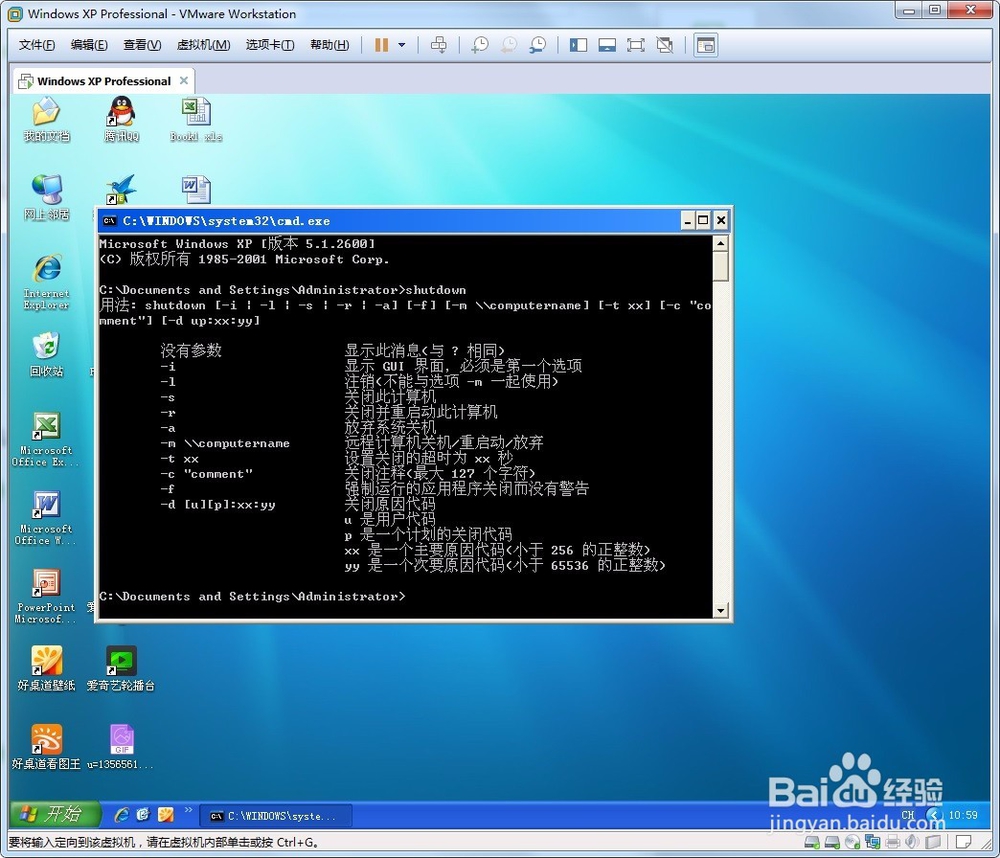Click the cmd window scroll up arrow
Viewport: 1000px width, 858px height.
[721, 243]
